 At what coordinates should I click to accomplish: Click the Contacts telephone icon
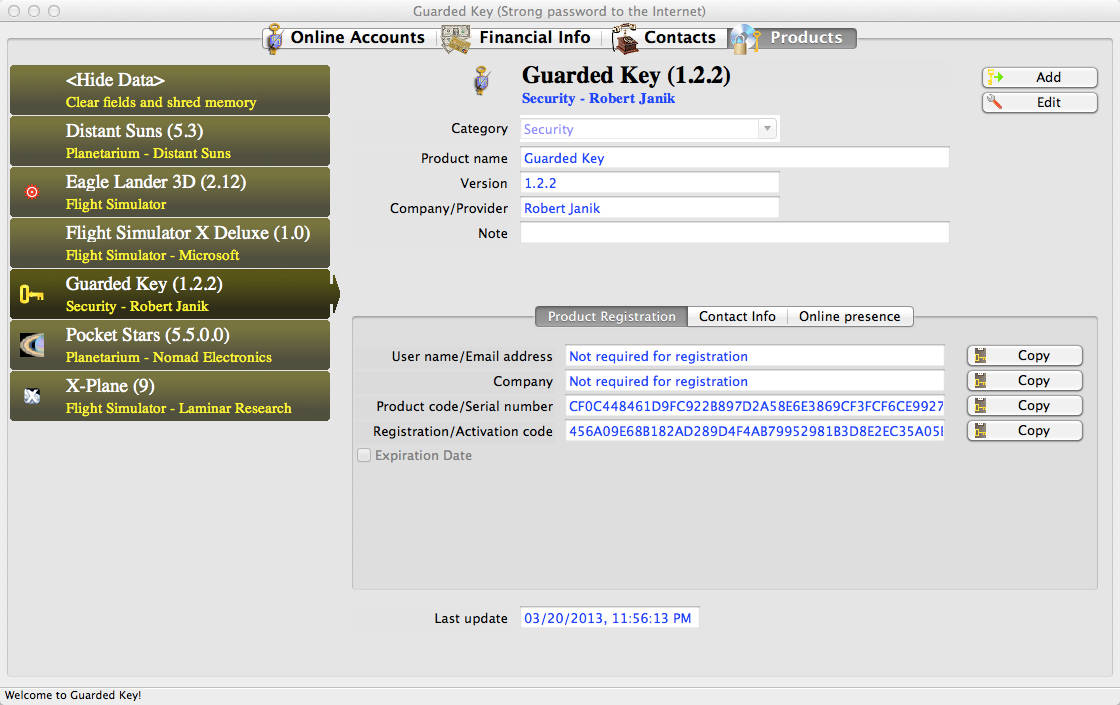(x=625, y=39)
